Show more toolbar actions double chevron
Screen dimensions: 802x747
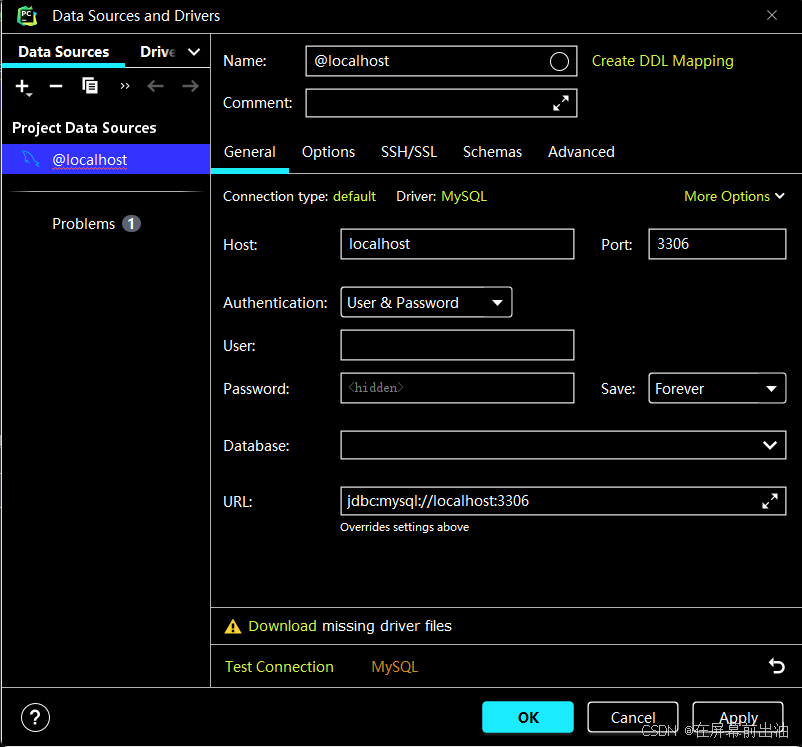click(x=125, y=86)
